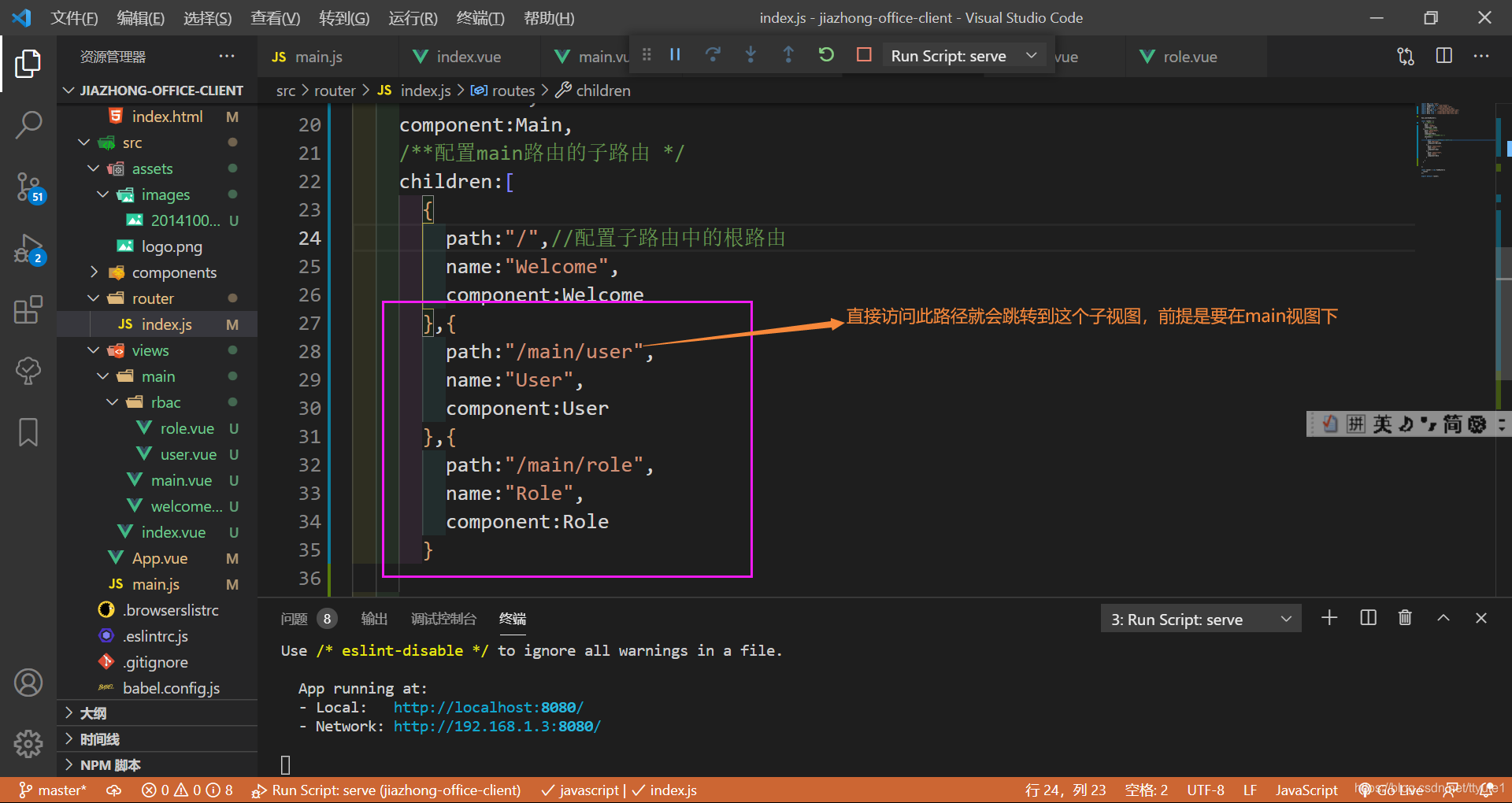Click 行 24, 列 23 cursor position
Image resolution: width=1512 pixels, height=803 pixels.
[1065, 790]
